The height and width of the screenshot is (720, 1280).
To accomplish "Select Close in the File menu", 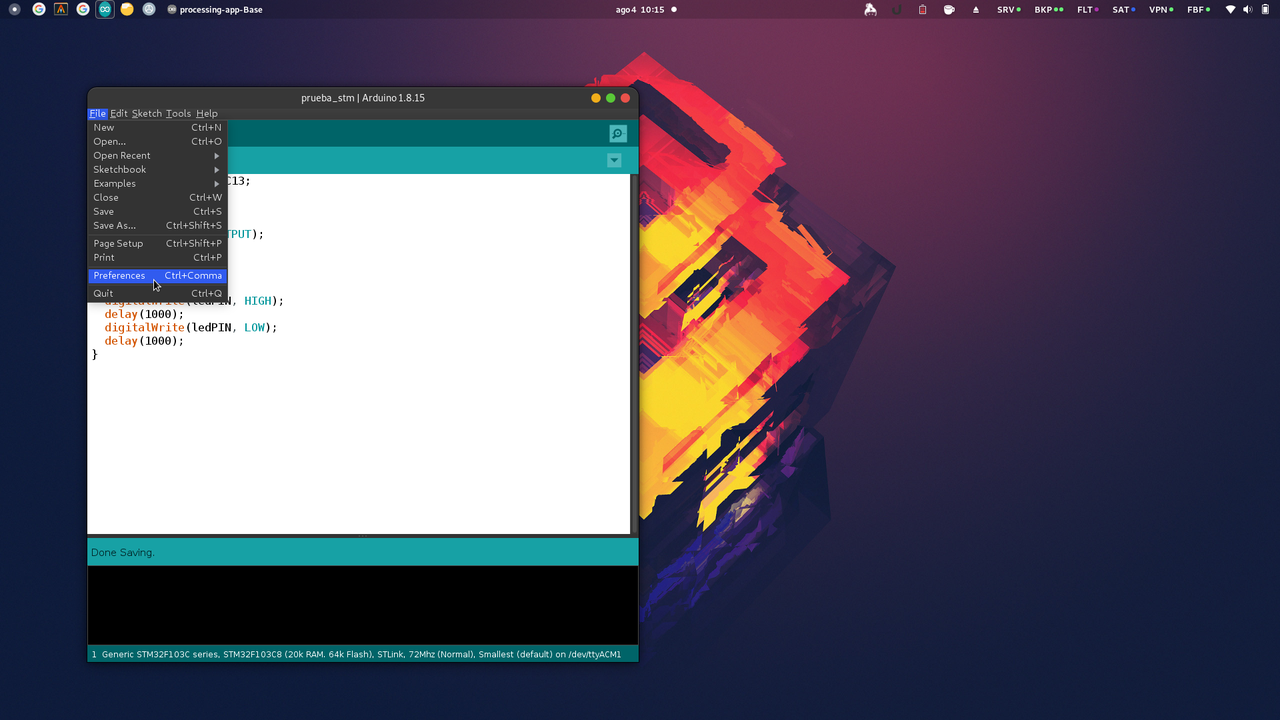I will coord(158,197).
